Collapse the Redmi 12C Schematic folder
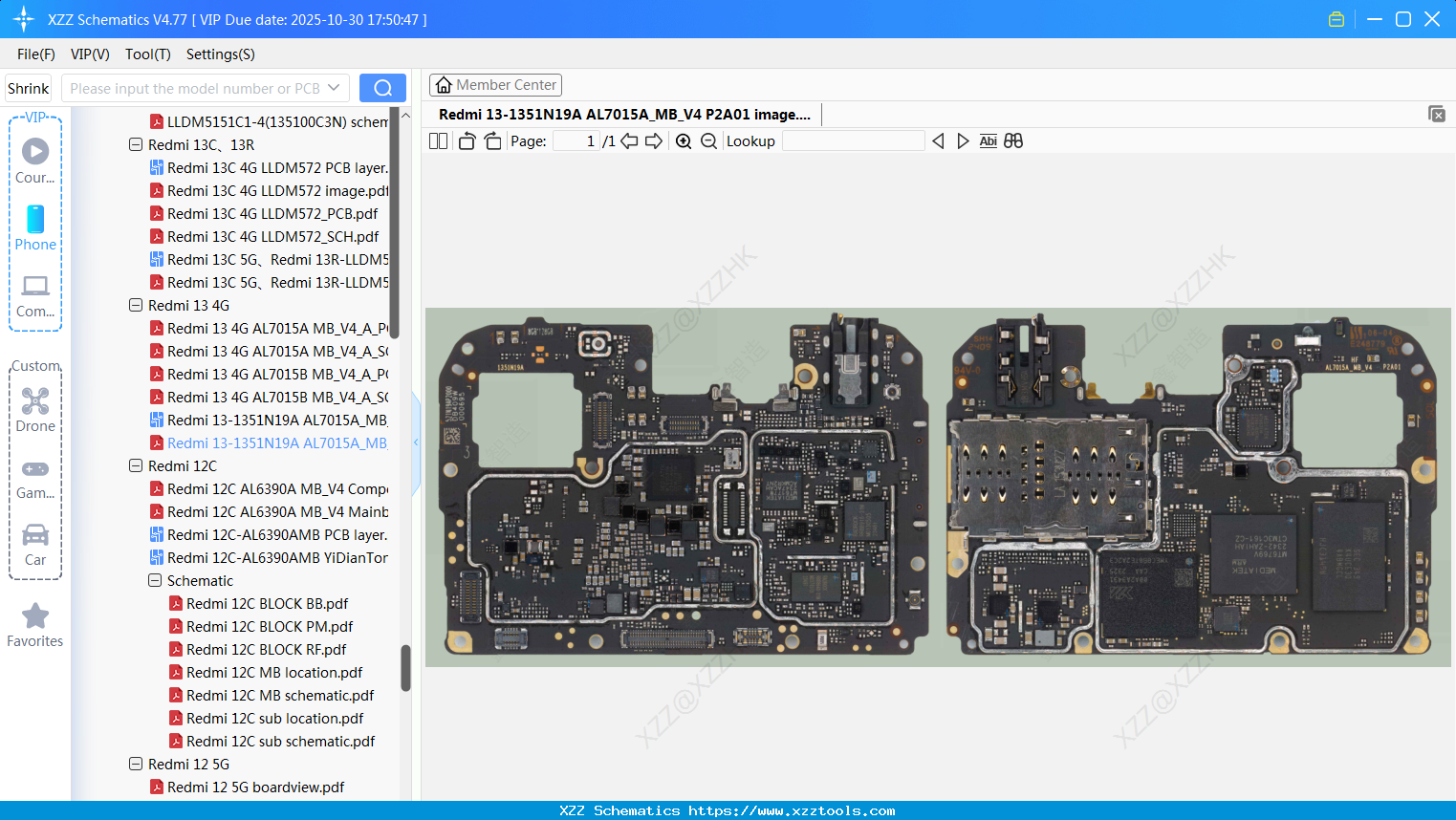The image size is (1456, 820). pyautogui.click(x=154, y=580)
